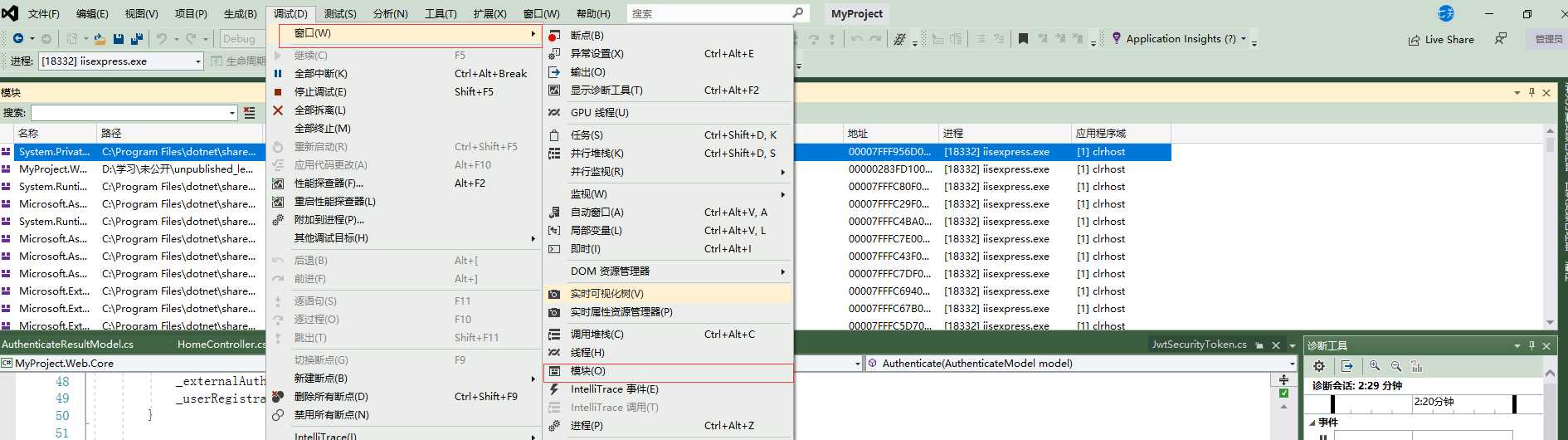Image resolution: width=1568 pixels, height=440 pixels.
Task: Click the search magnifier icon
Action: 797,13
